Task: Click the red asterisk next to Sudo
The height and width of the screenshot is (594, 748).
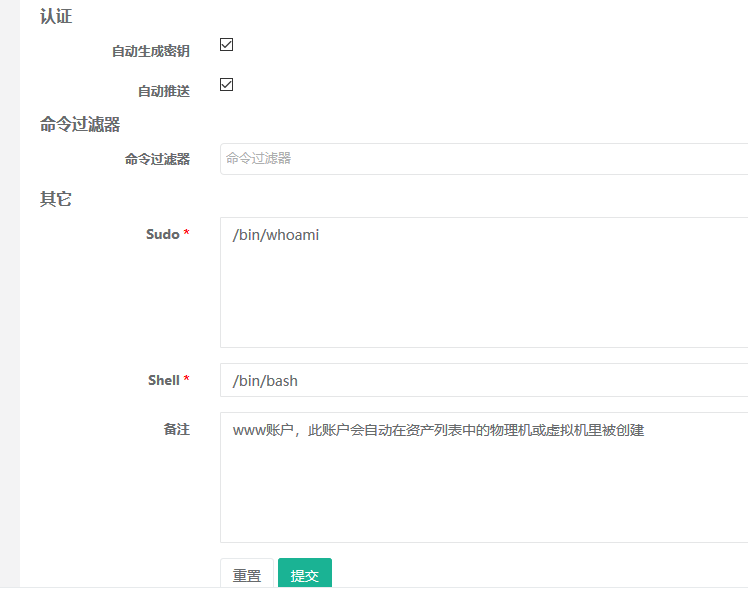Action: click(186, 234)
